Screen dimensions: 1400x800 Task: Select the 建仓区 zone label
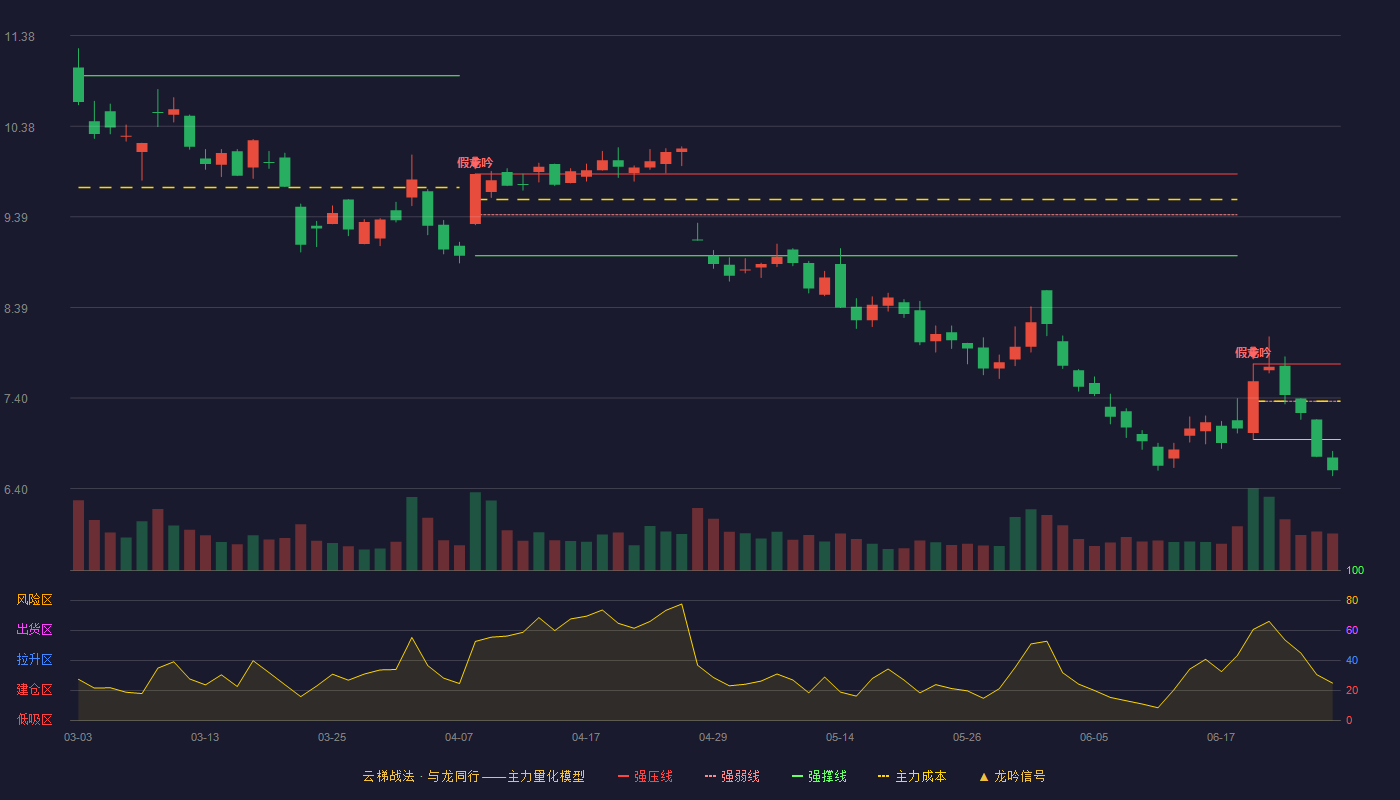[x=35, y=690]
